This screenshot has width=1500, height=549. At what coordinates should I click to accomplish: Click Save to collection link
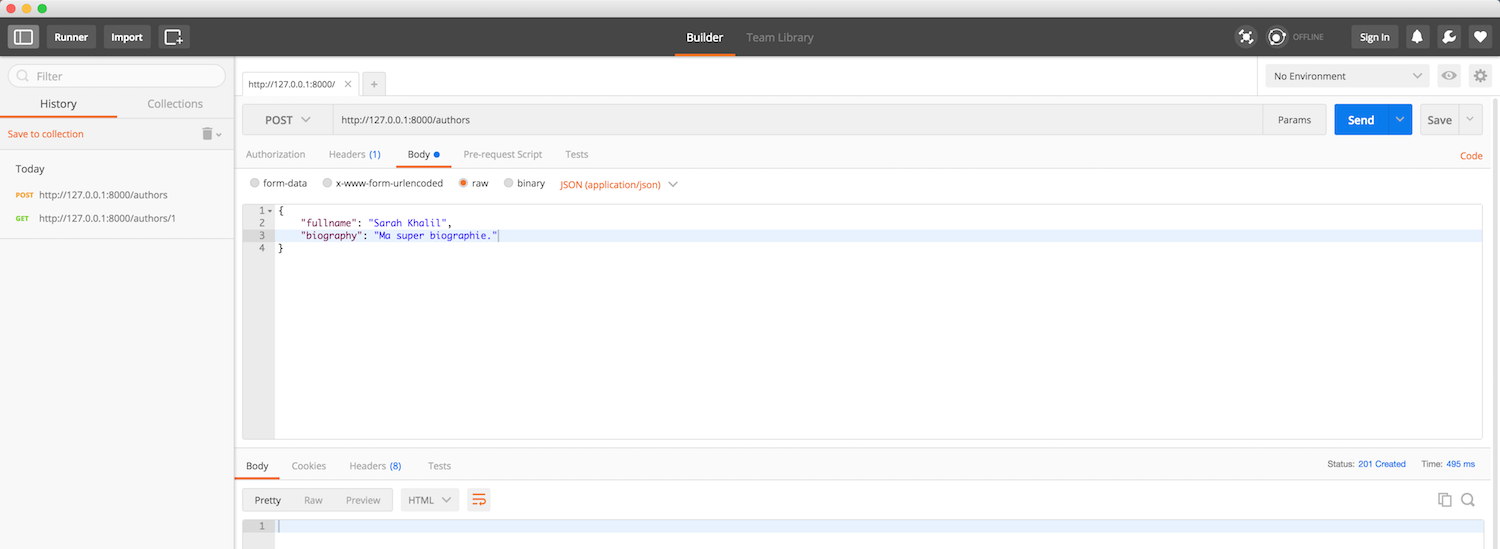46,134
